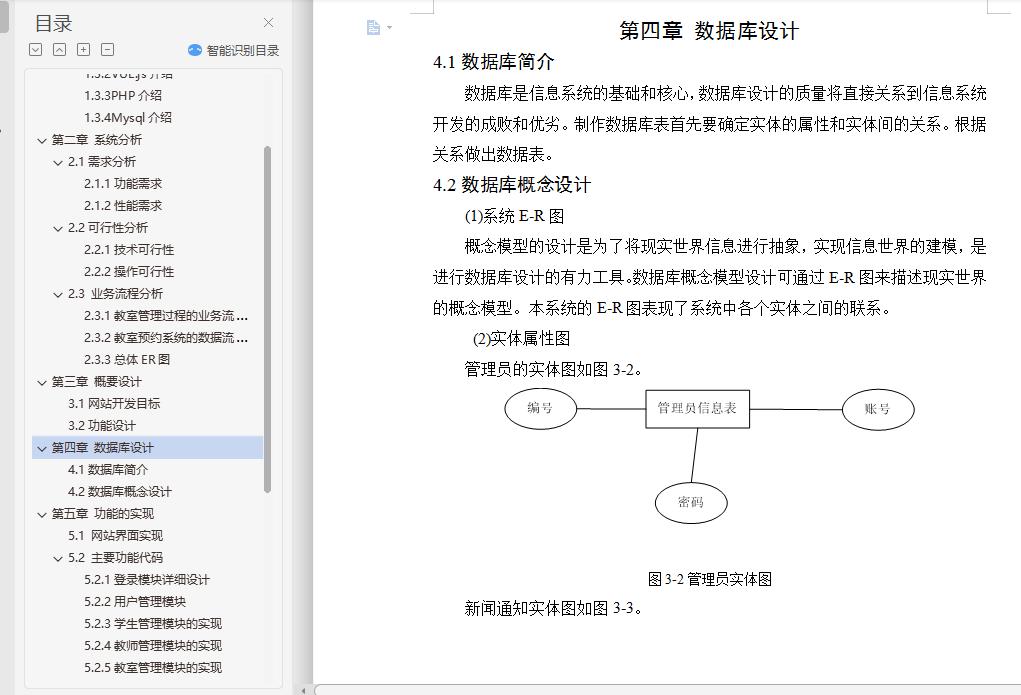Click the plus box icon in outline toolbar
This screenshot has height=695, width=1021.
83,50
